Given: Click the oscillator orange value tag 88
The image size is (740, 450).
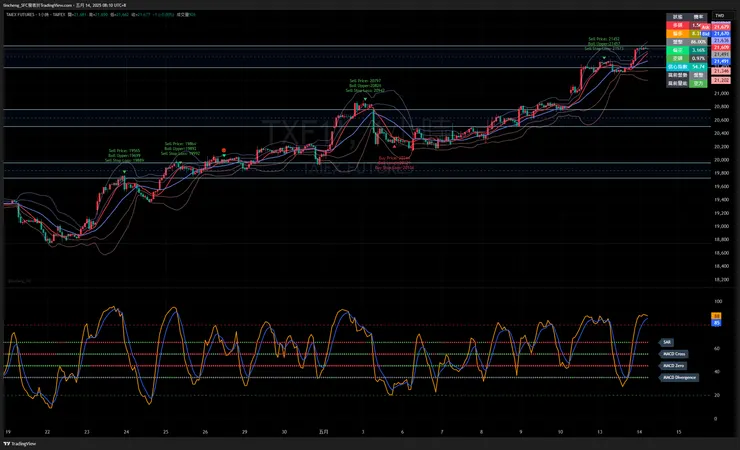Looking at the screenshot, I should coord(716,316).
